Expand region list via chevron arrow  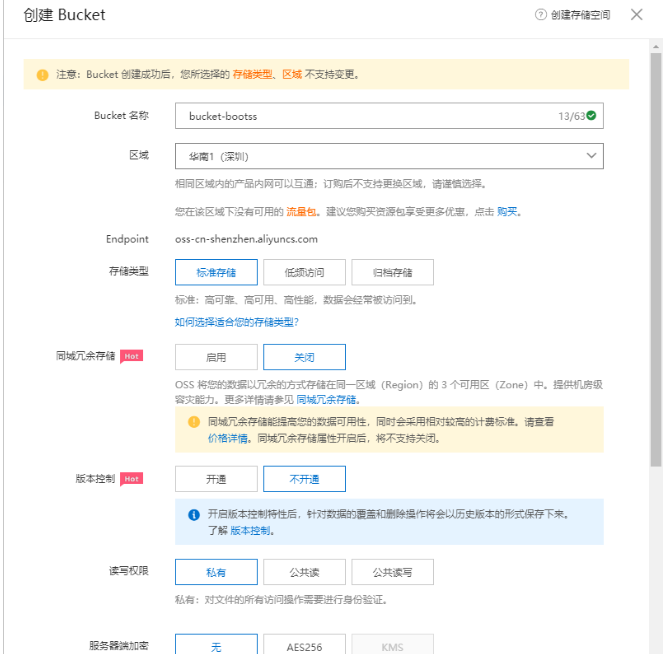[x=591, y=156]
